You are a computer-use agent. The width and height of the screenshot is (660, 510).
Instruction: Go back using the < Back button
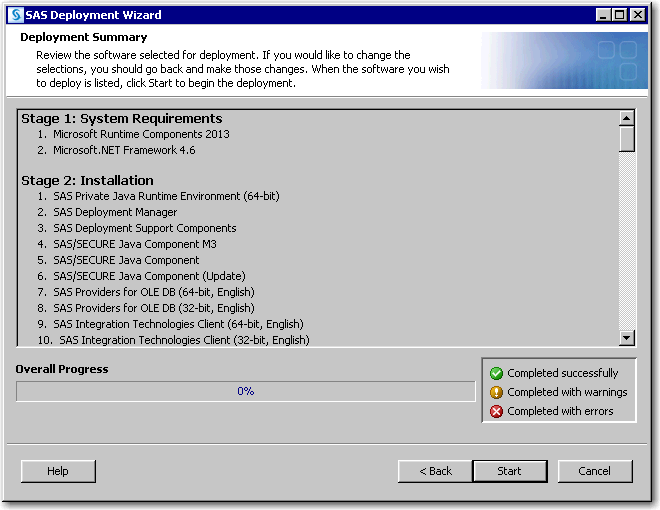pos(435,471)
